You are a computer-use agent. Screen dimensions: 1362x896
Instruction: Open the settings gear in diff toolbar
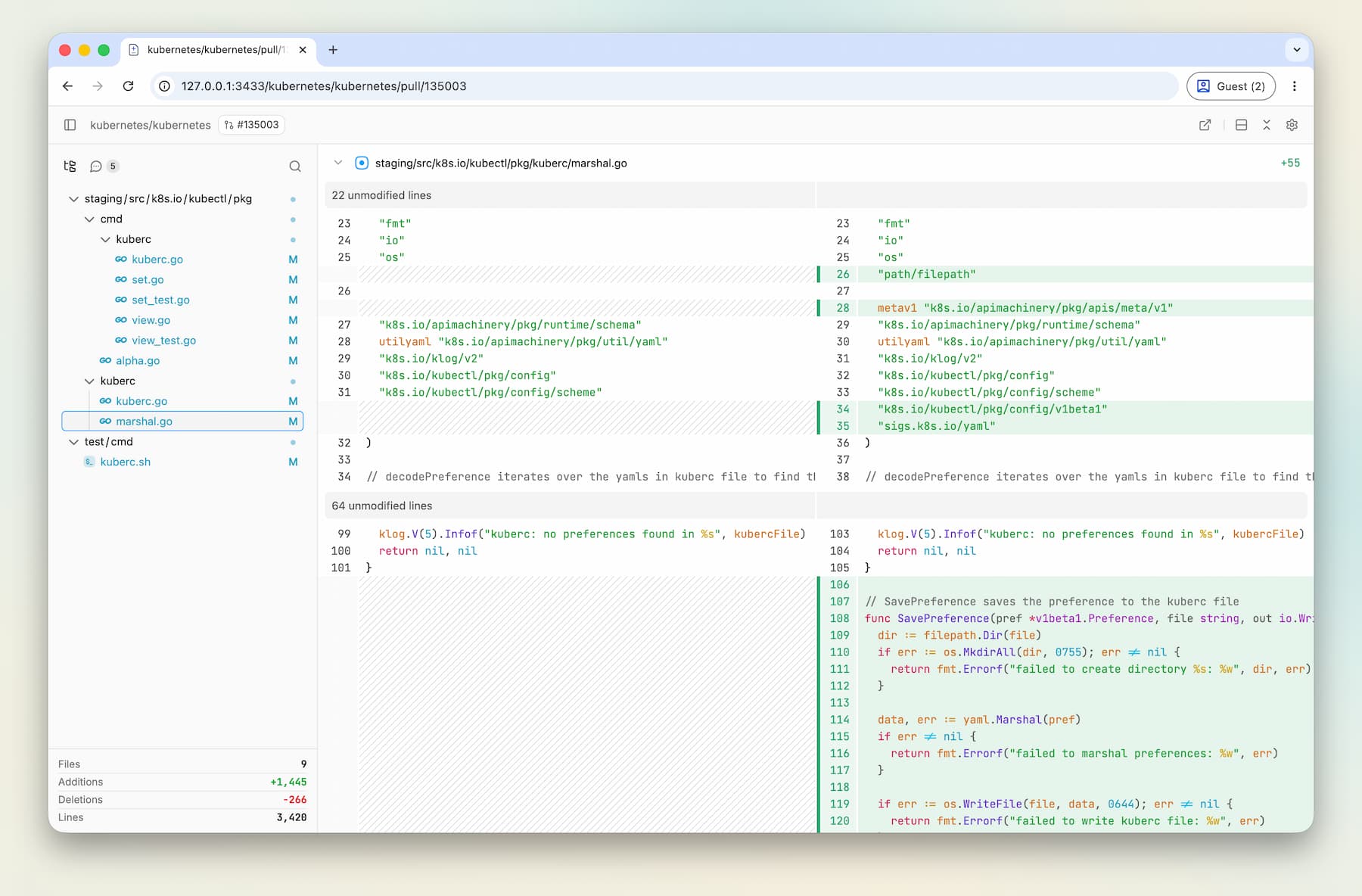(1292, 125)
